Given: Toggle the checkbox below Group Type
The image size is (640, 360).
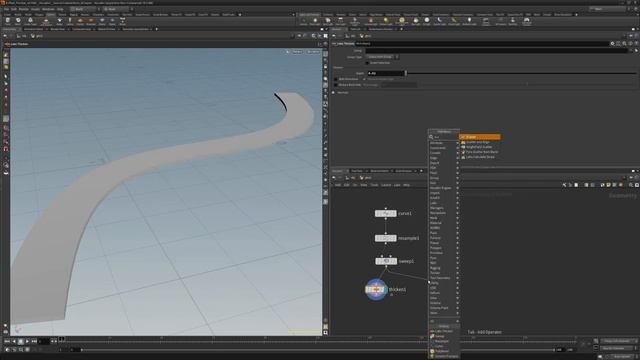Looking at the screenshot, I should tap(367, 63).
